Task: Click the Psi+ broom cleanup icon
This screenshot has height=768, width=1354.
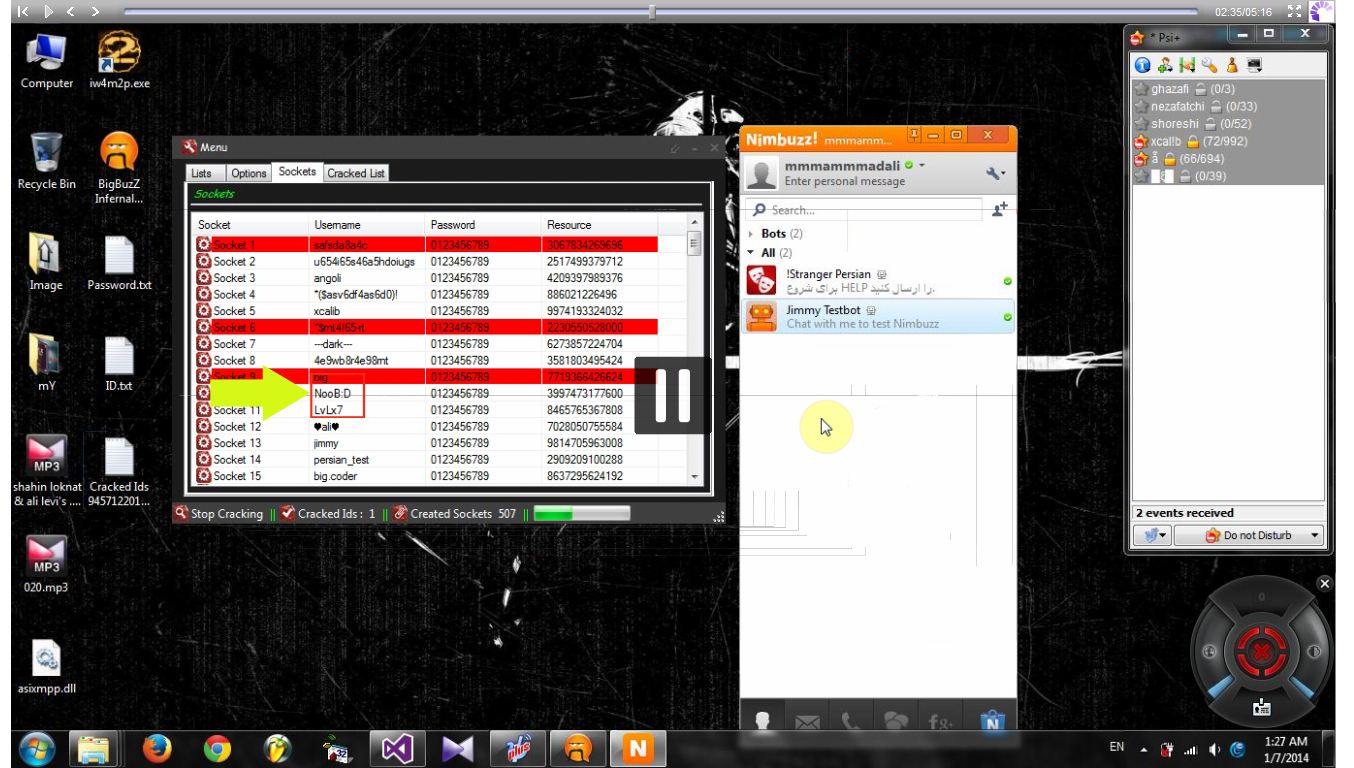Action: click(1231, 66)
